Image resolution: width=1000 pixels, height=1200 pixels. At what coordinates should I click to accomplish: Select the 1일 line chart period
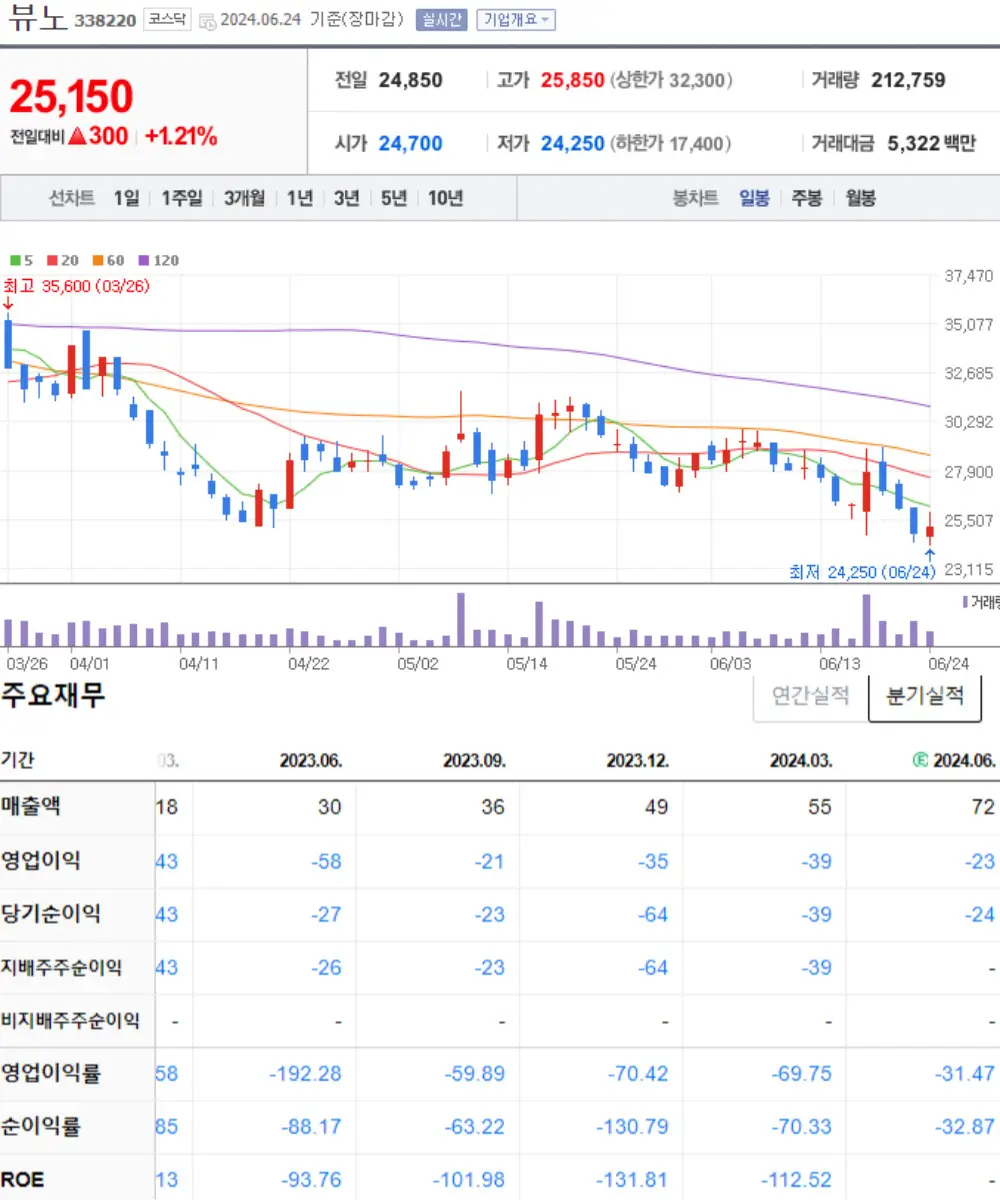(126, 198)
